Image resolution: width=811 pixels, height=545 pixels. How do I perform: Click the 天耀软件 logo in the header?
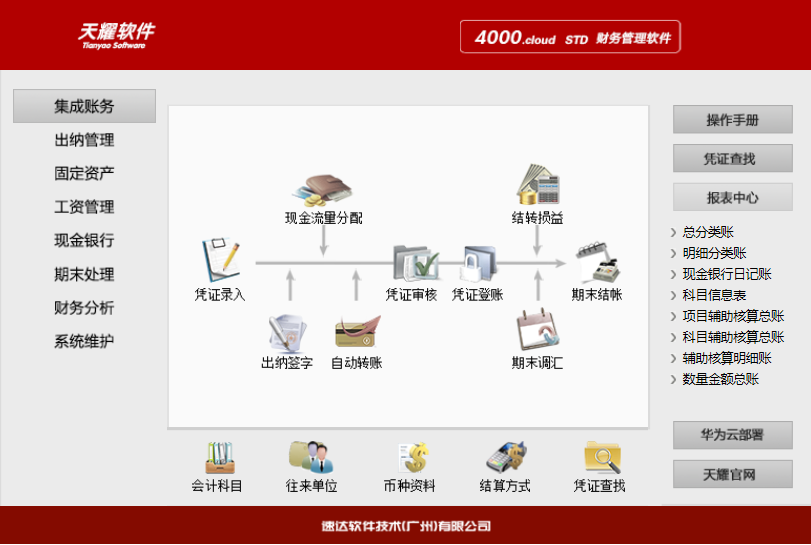116,35
